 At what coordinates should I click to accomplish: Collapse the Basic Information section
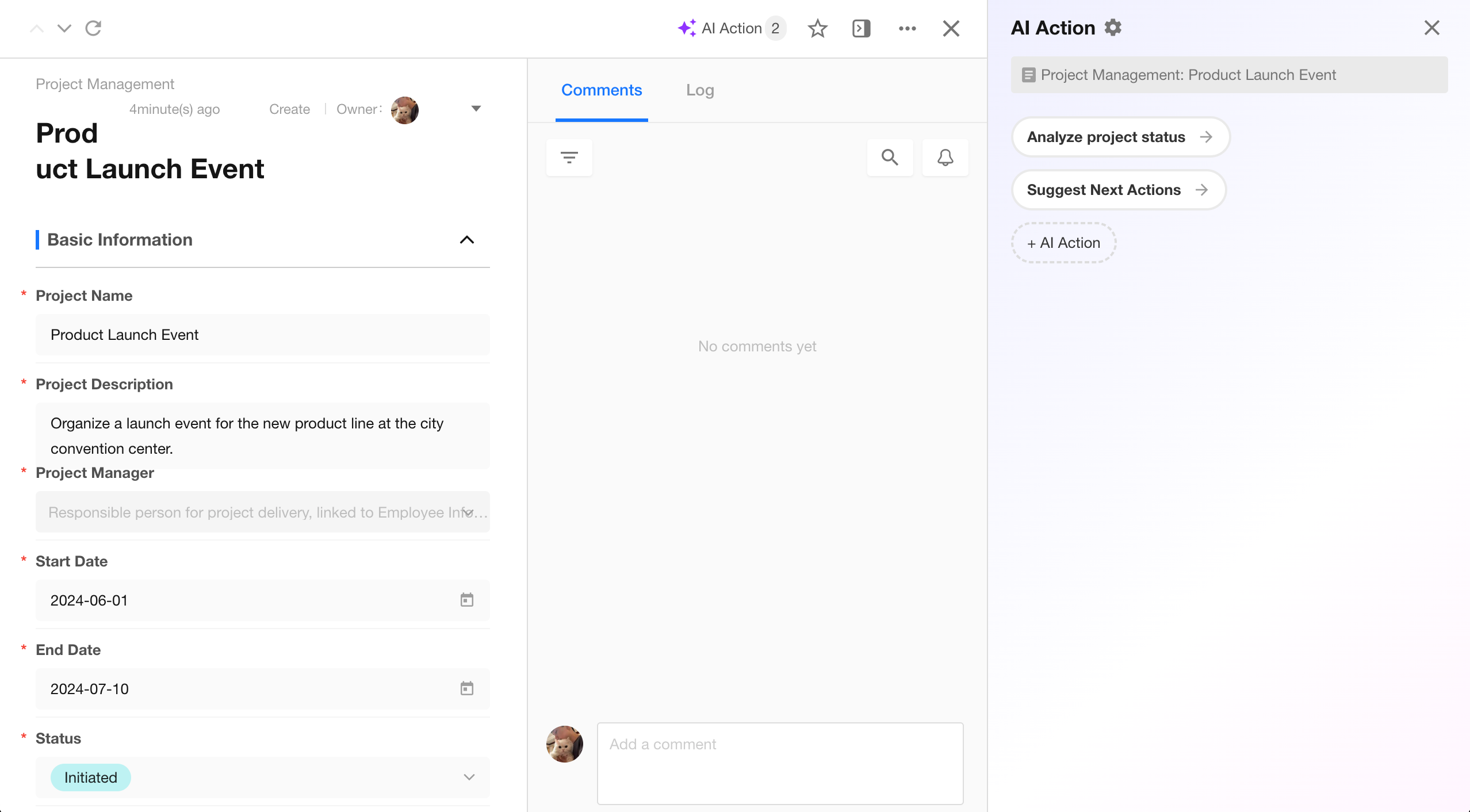click(466, 240)
